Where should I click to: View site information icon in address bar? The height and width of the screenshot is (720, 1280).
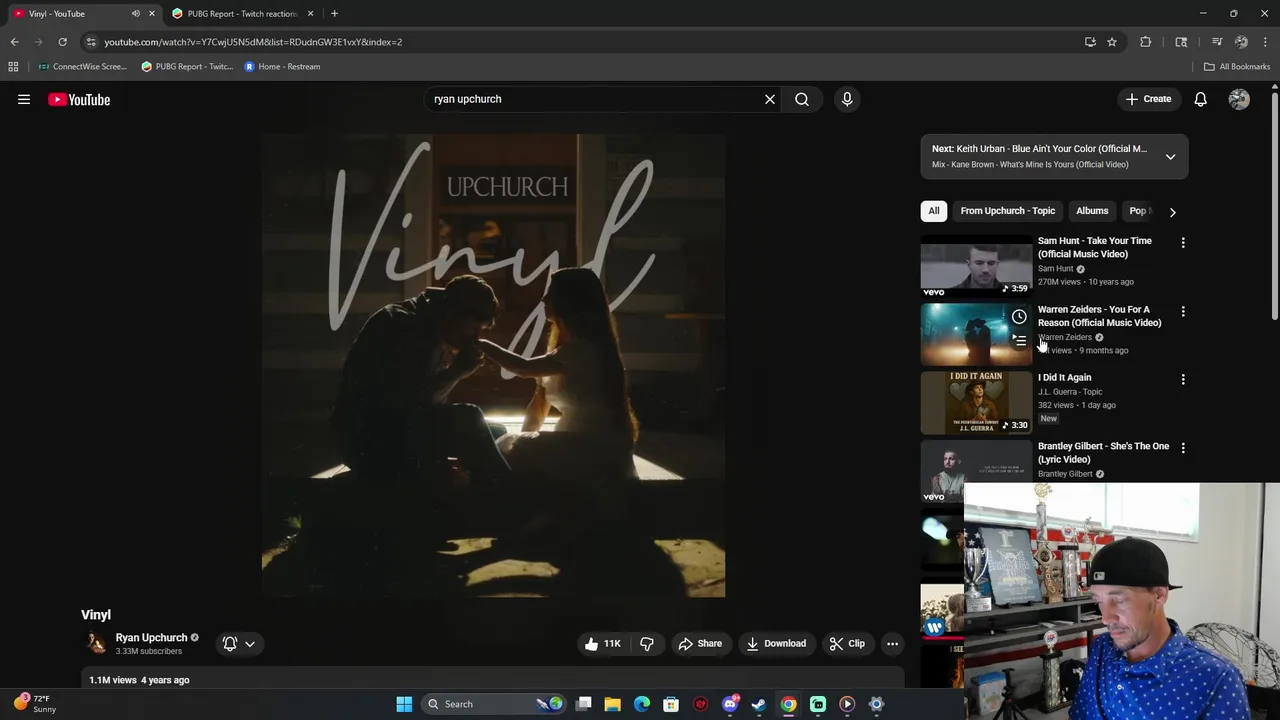pos(91,42)
